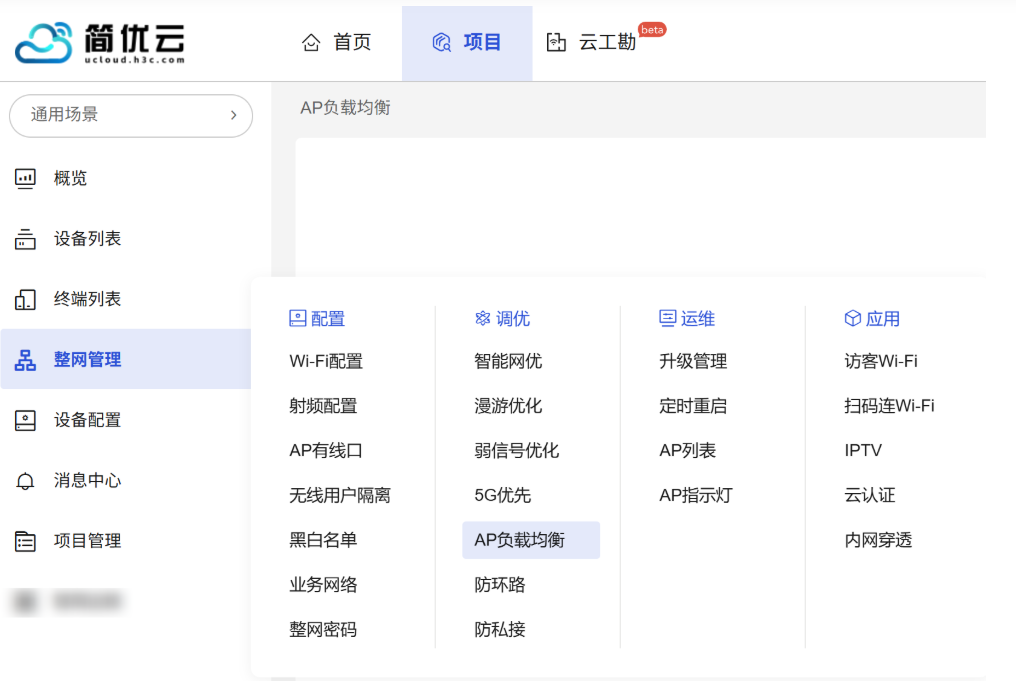1016x681 pixels.
Task: Click the 简优云 cloud logo
Action: [x=44, y=43]
